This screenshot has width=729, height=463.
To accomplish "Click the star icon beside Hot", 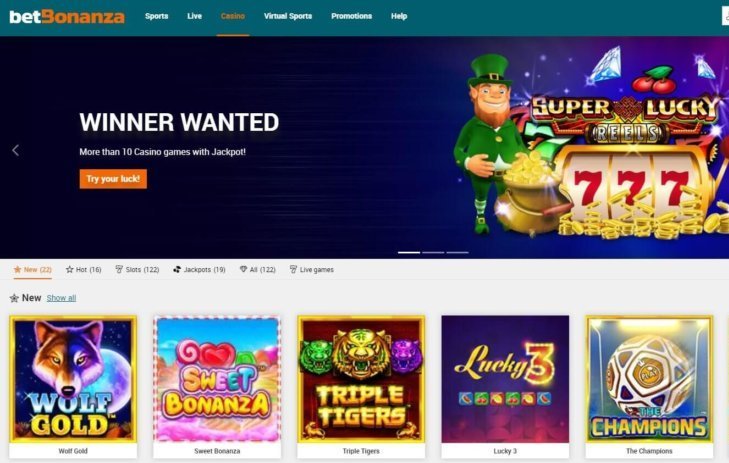I will (x=70, y=270).
